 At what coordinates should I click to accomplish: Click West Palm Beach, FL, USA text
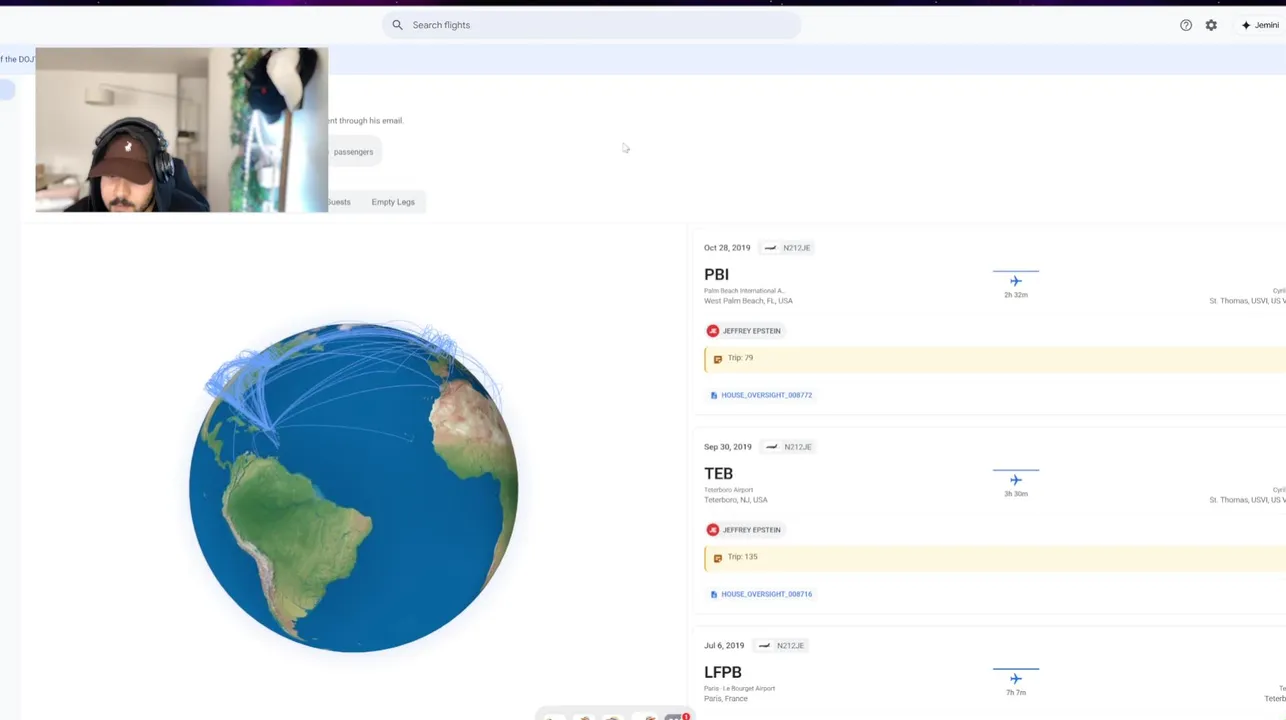(x=748, y=301)
